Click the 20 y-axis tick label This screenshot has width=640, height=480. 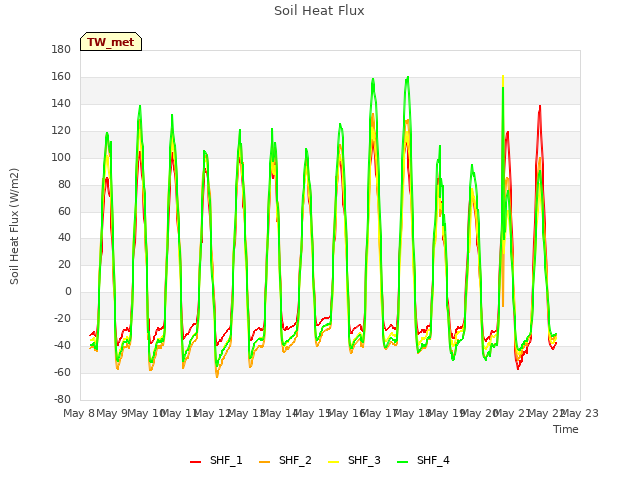(x=64, y=264)
